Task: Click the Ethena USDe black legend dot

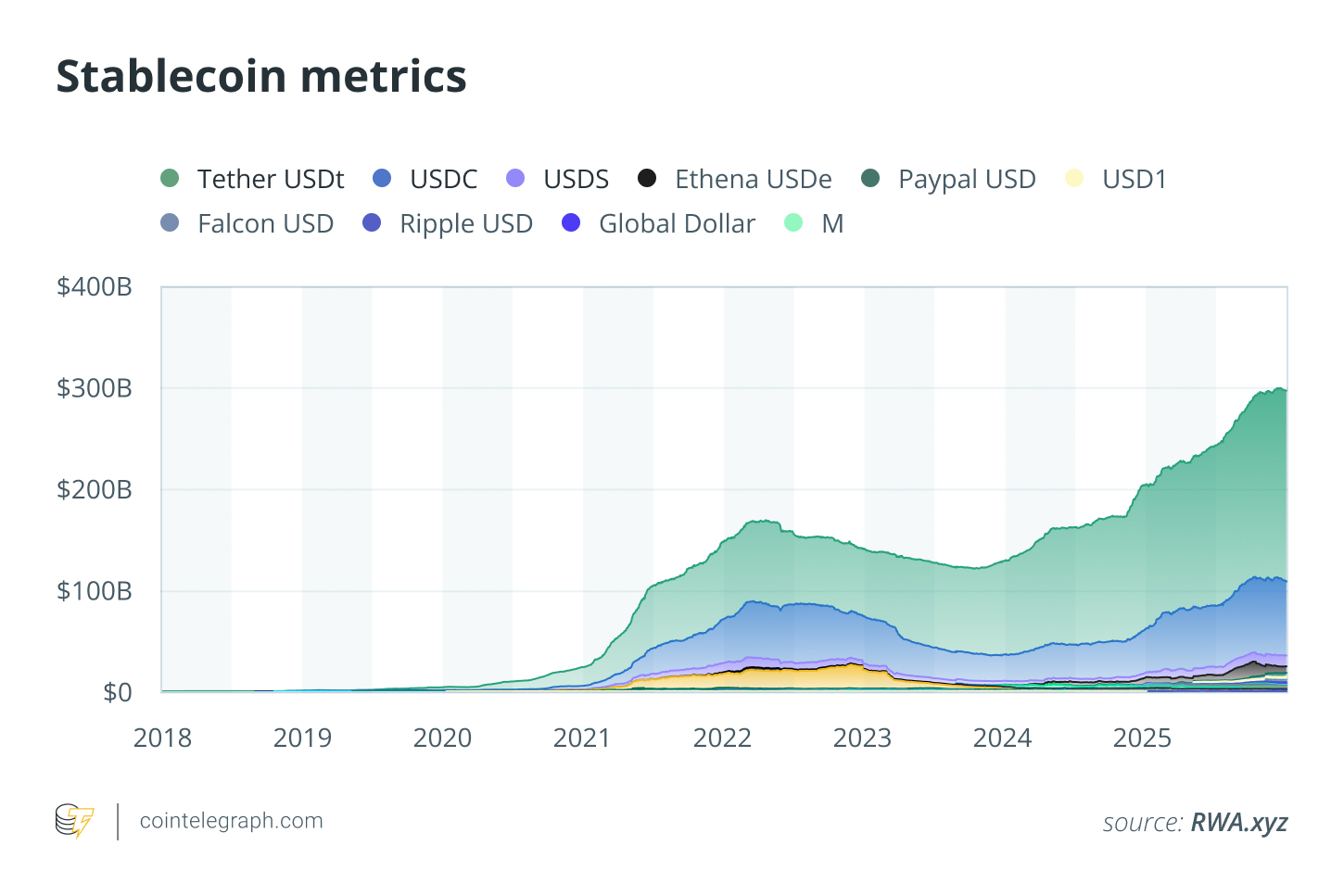Action: (x=647, y=178)
